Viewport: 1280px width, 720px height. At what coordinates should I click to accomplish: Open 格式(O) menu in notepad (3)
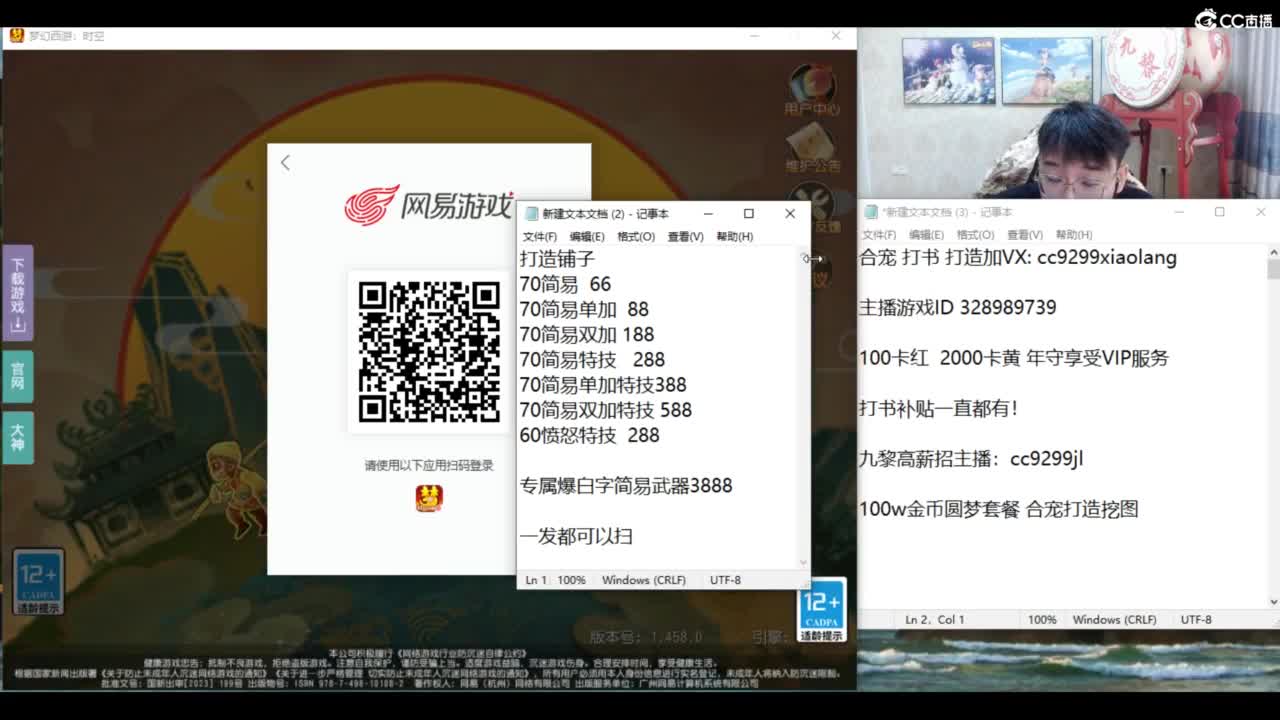pyautogui.click(x=975, y=235)
